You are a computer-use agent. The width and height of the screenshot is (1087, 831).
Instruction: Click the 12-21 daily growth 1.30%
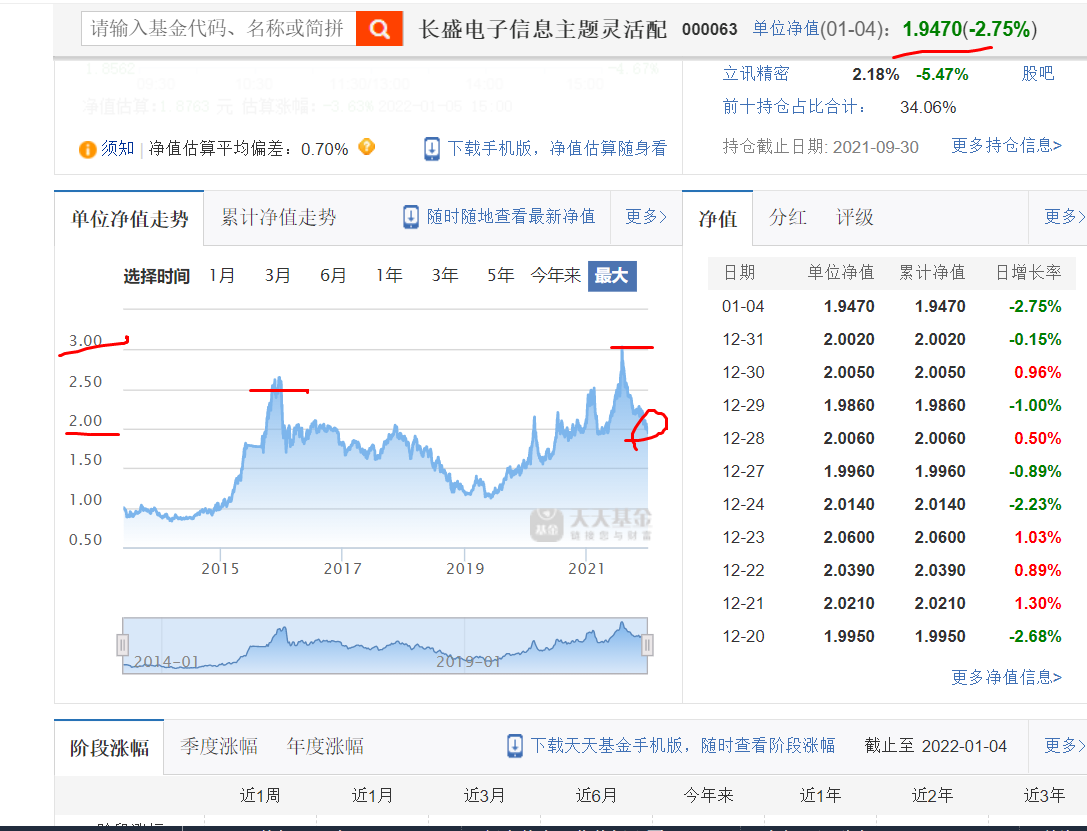(x=1037, y=604)
